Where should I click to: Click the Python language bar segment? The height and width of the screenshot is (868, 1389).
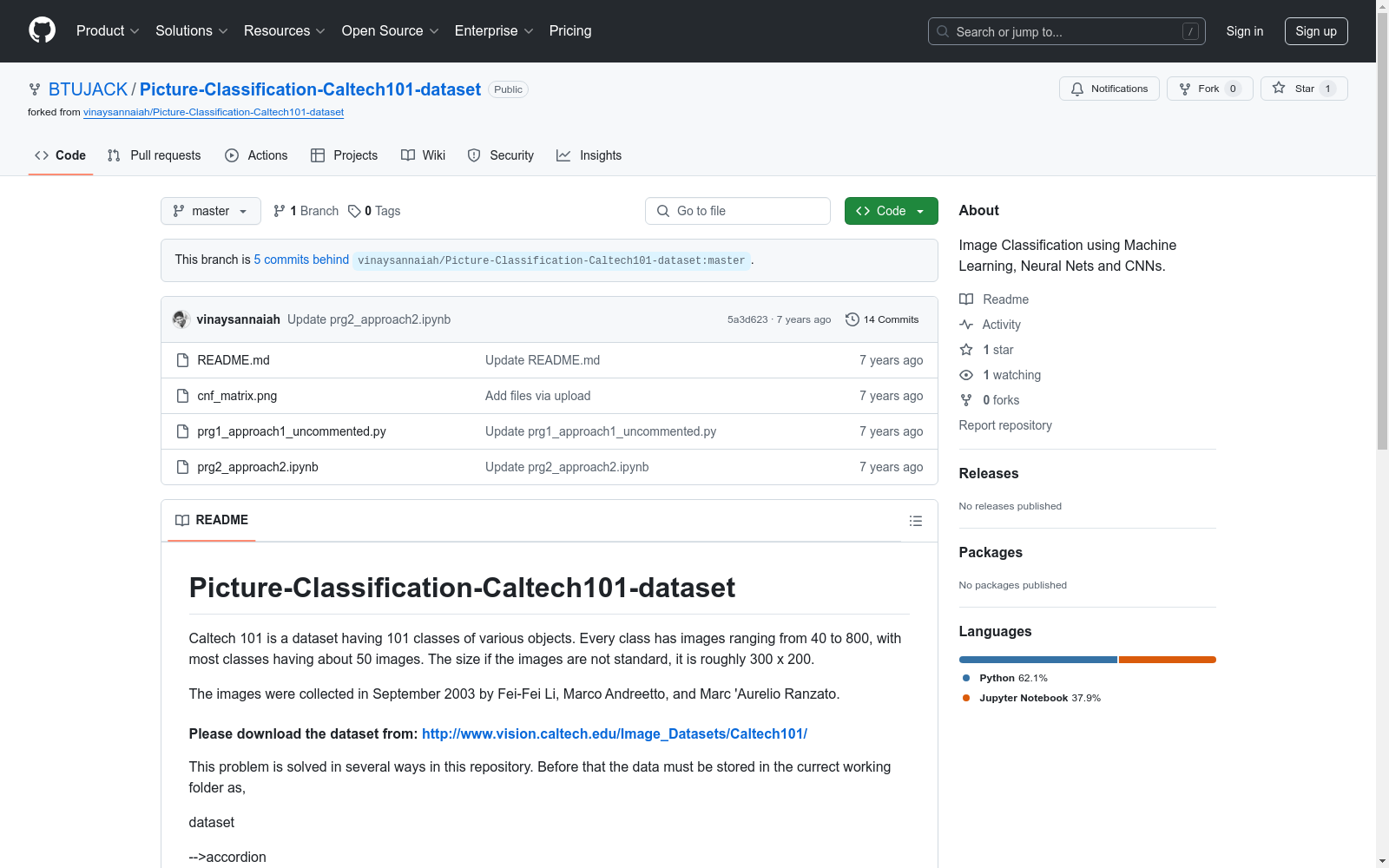(1038, 660)
